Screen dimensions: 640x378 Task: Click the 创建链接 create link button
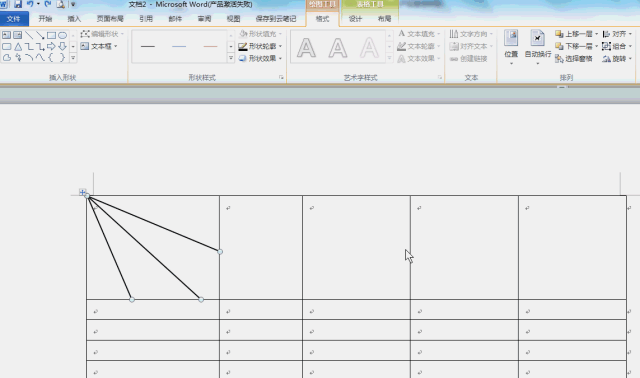(469, 59)
